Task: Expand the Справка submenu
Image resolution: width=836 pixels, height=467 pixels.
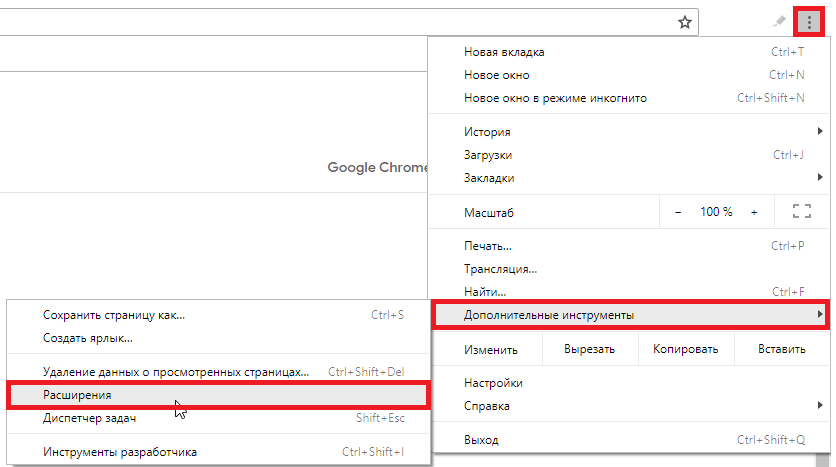Action: [x=630, y=406]
